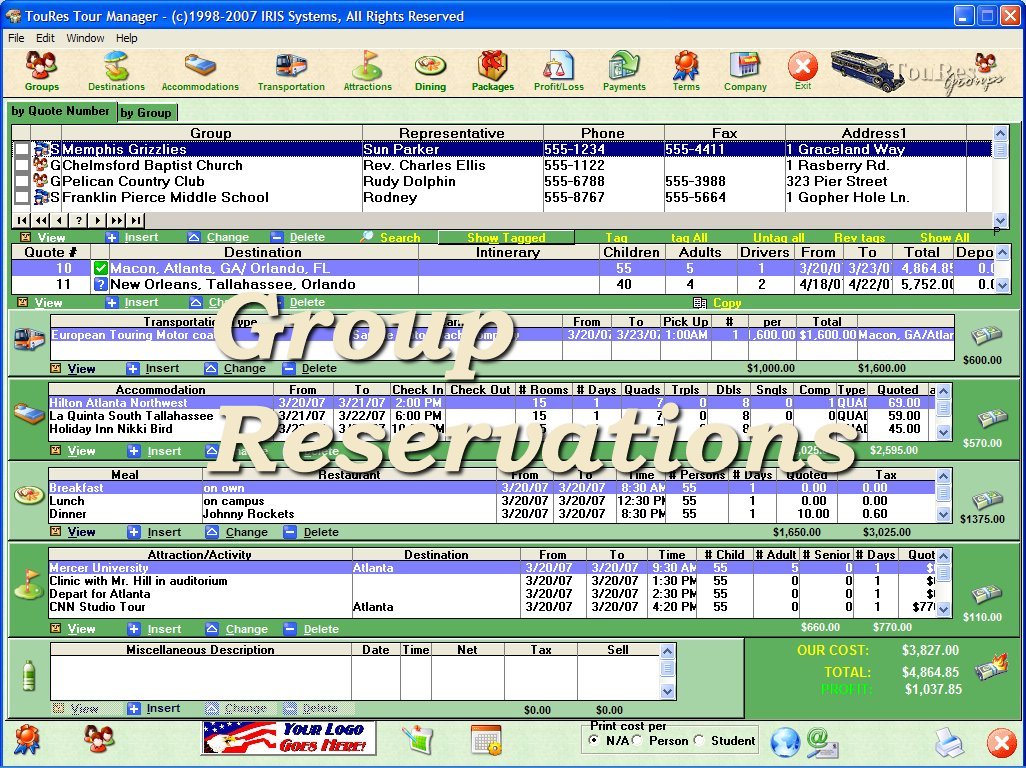
Task: Open the Payments toolbar icon
Action: click(624, 71)
